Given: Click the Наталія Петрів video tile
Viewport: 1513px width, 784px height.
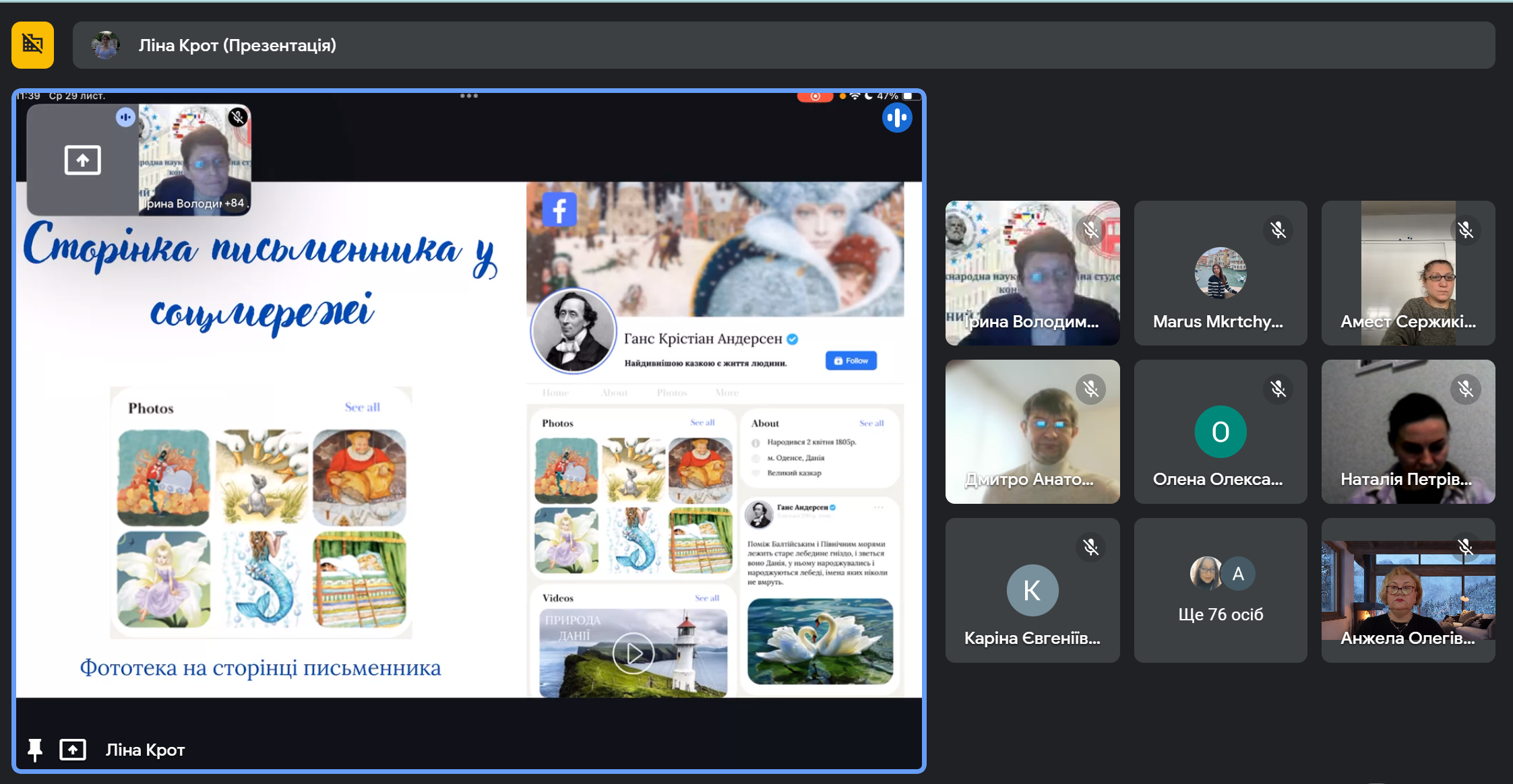Looking at the screenshot, I should [x=1409, y=432].
